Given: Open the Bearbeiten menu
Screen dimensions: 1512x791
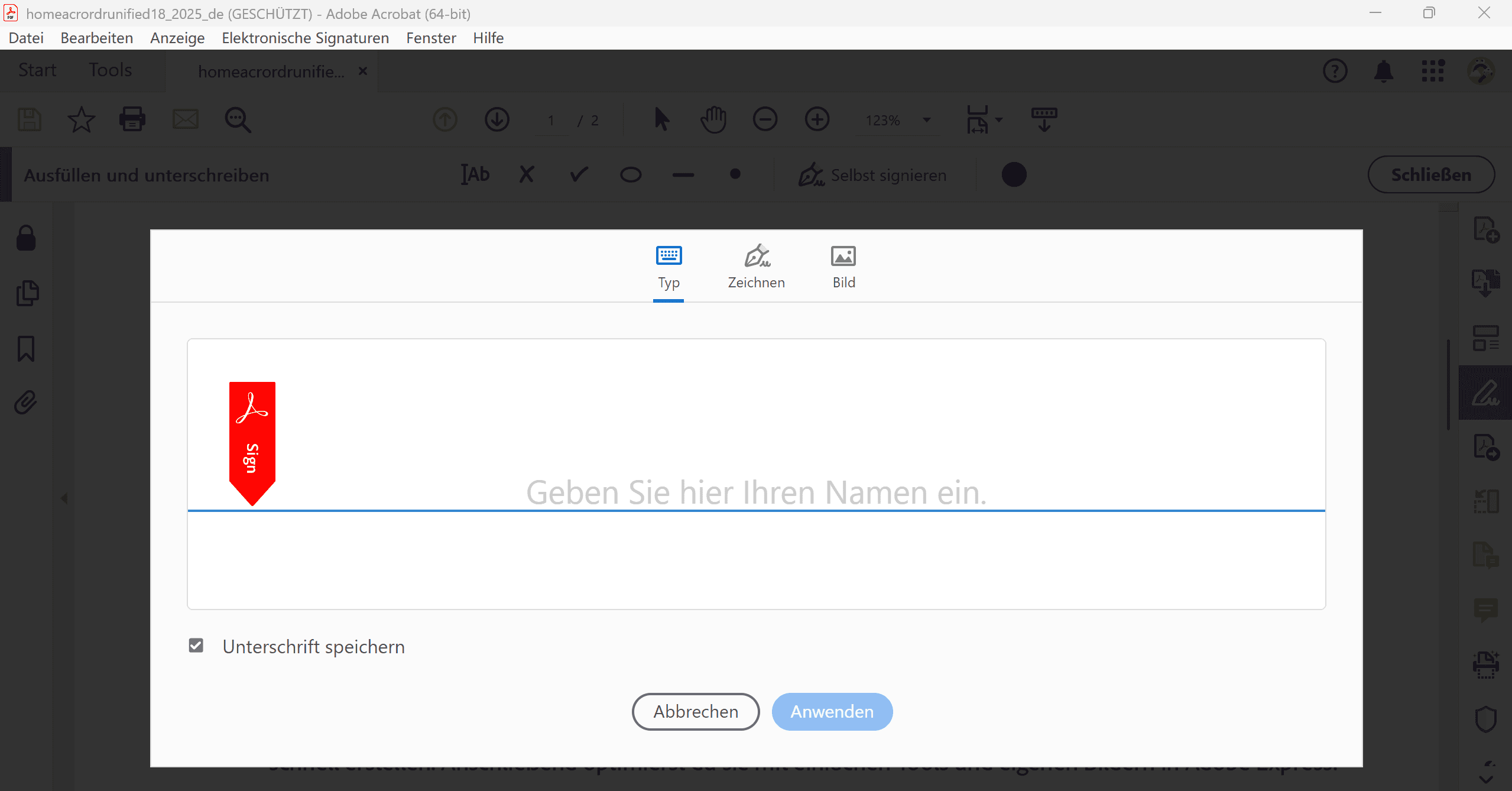Looking at the screenshot, I should 96,38.
